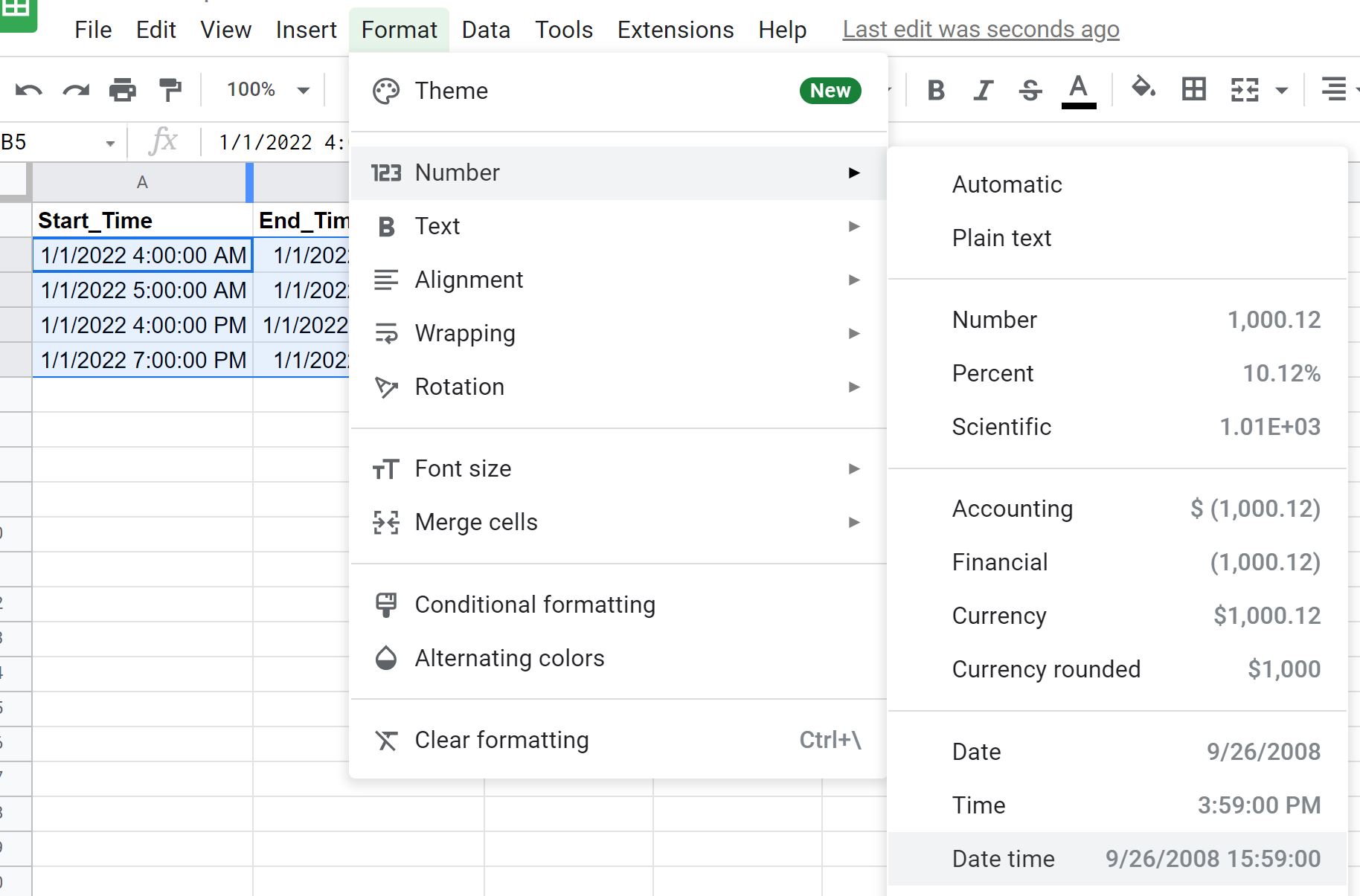The height and width of the screenshot is (896, 1360).
Task: Open the Borders grid icon
Action: click(1194, 89)
